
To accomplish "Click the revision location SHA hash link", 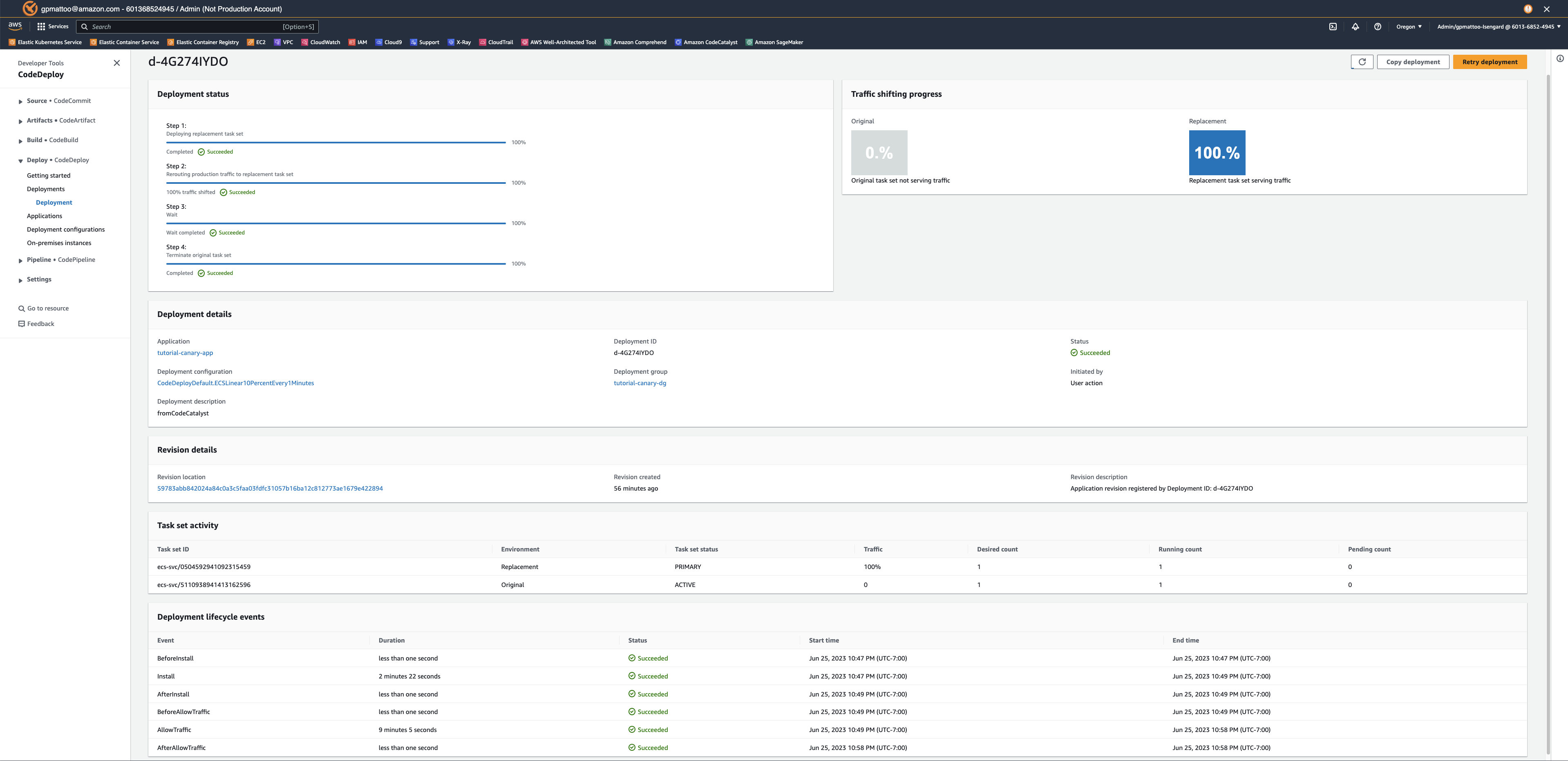I will tap(270, 489).
